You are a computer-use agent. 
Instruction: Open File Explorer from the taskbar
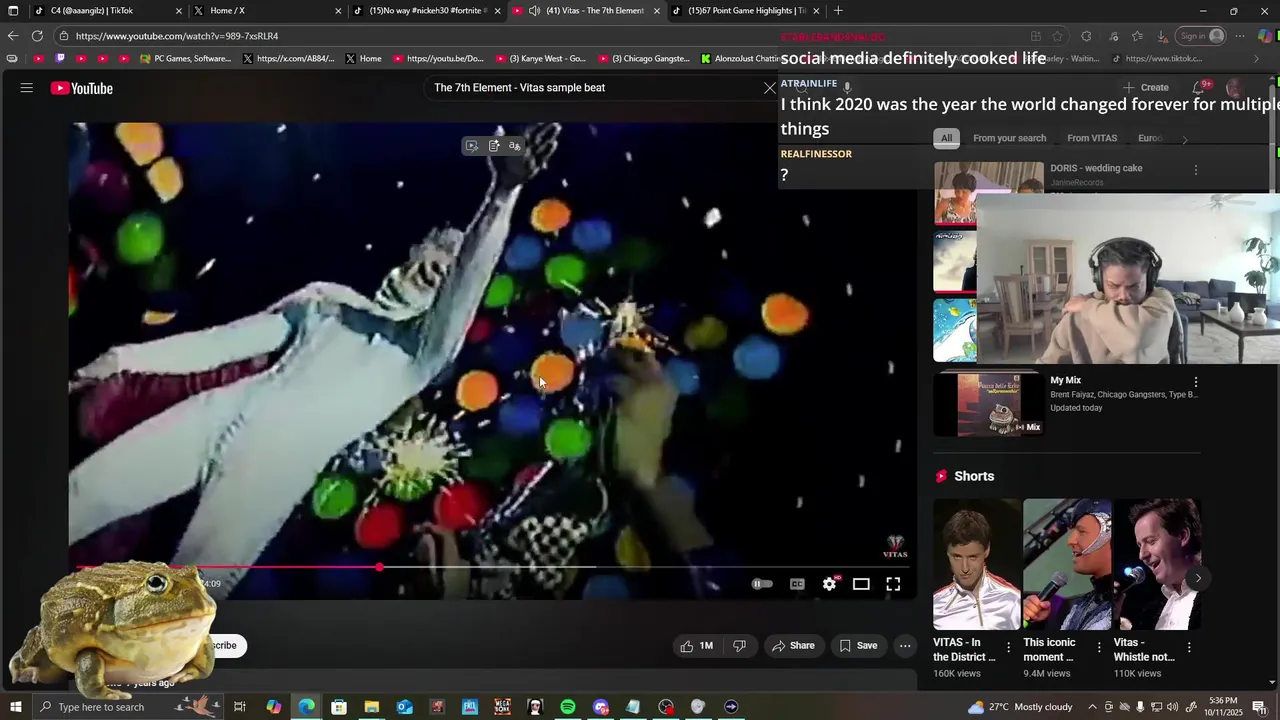372,707
